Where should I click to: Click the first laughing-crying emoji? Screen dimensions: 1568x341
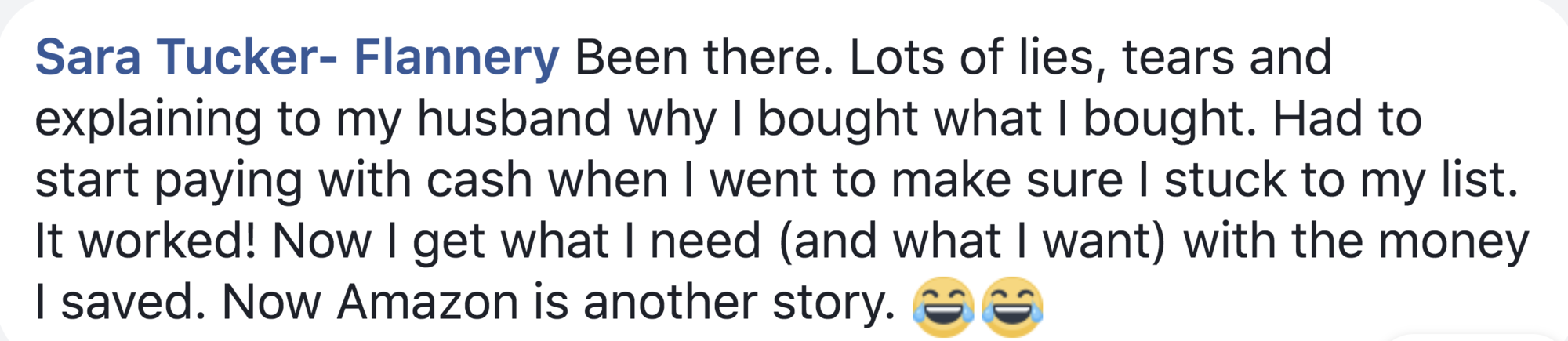[x=944, y=307]
